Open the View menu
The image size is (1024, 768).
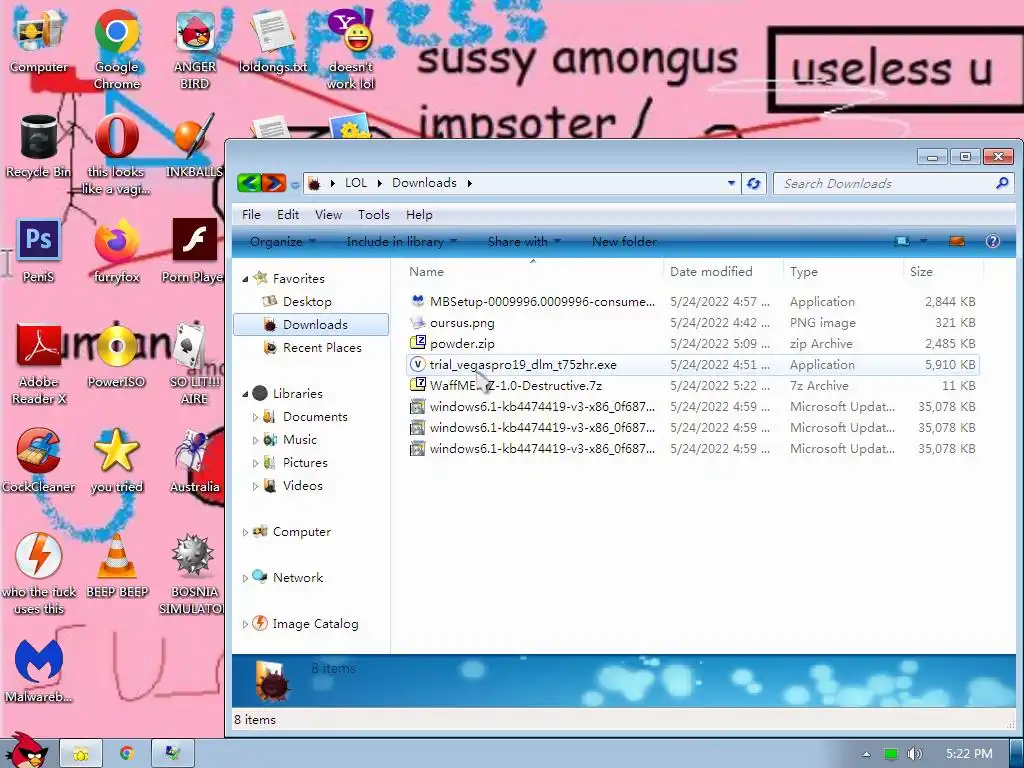pos(328,215)
